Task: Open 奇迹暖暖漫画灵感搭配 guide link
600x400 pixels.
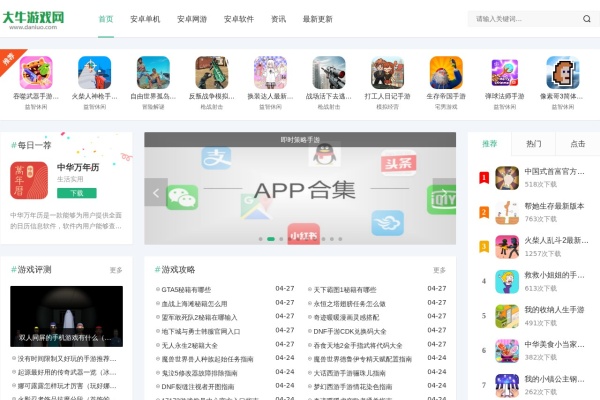Action: [346, 317]
